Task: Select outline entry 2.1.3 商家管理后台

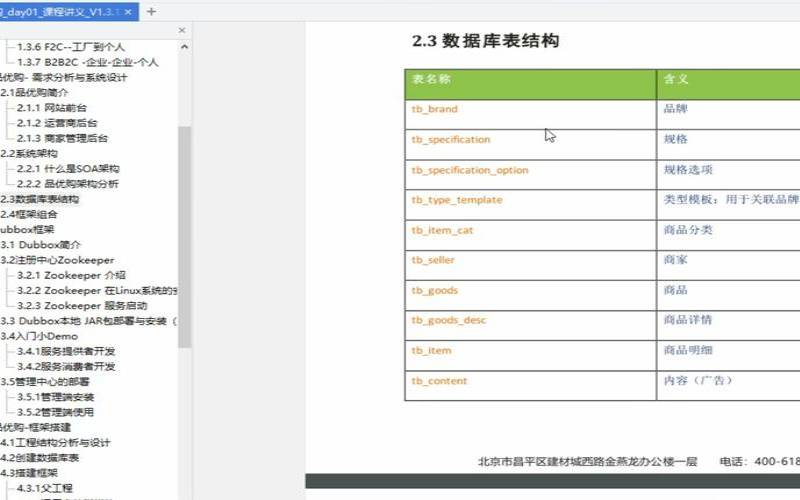Action: (x=62, y=138)
